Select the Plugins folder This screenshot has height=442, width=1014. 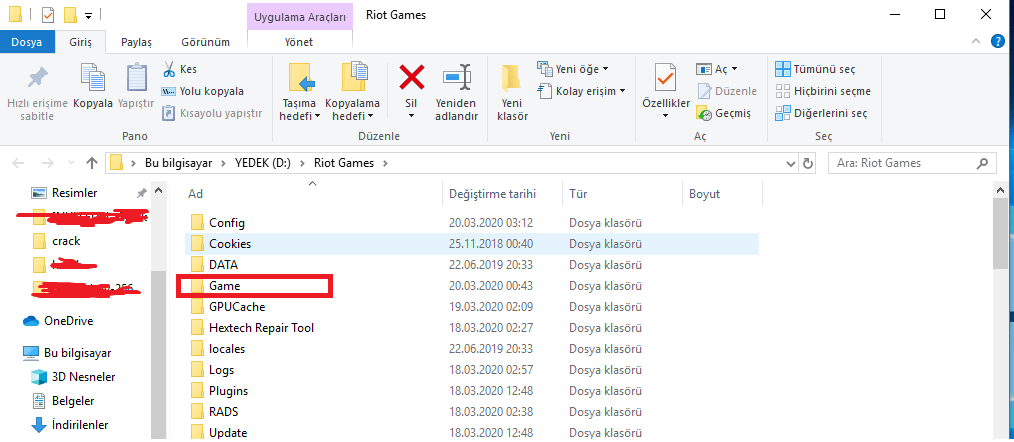[471, 390]
